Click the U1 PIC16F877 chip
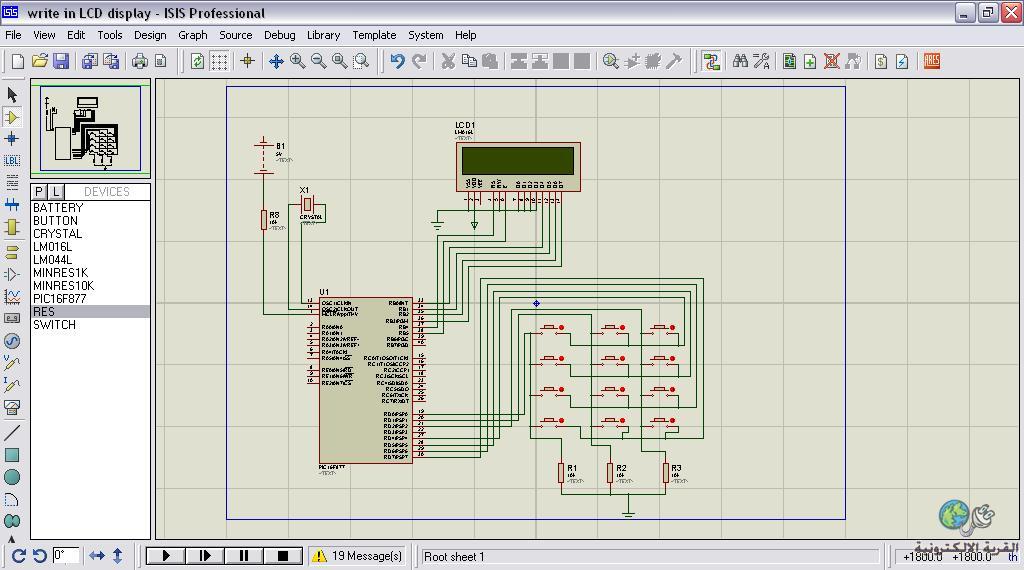The height and width of the screenshot is (570, 1024). point(366,380)
